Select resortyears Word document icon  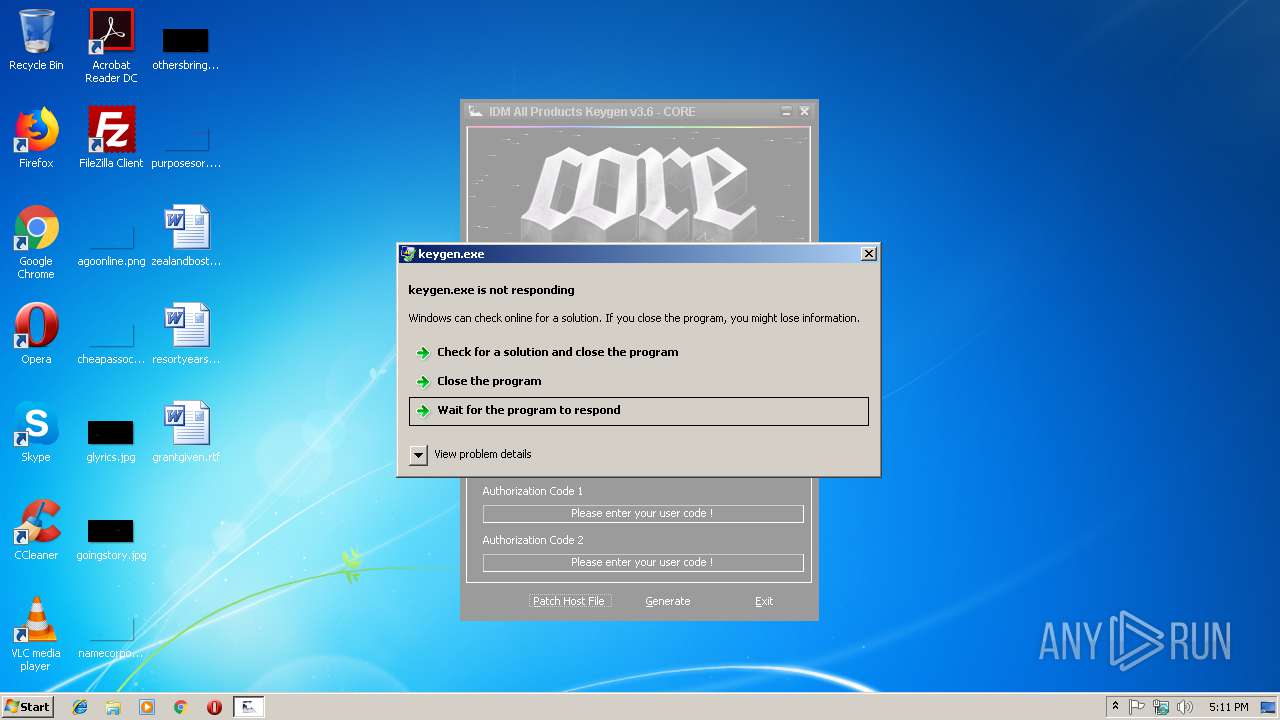click(186, 334)
